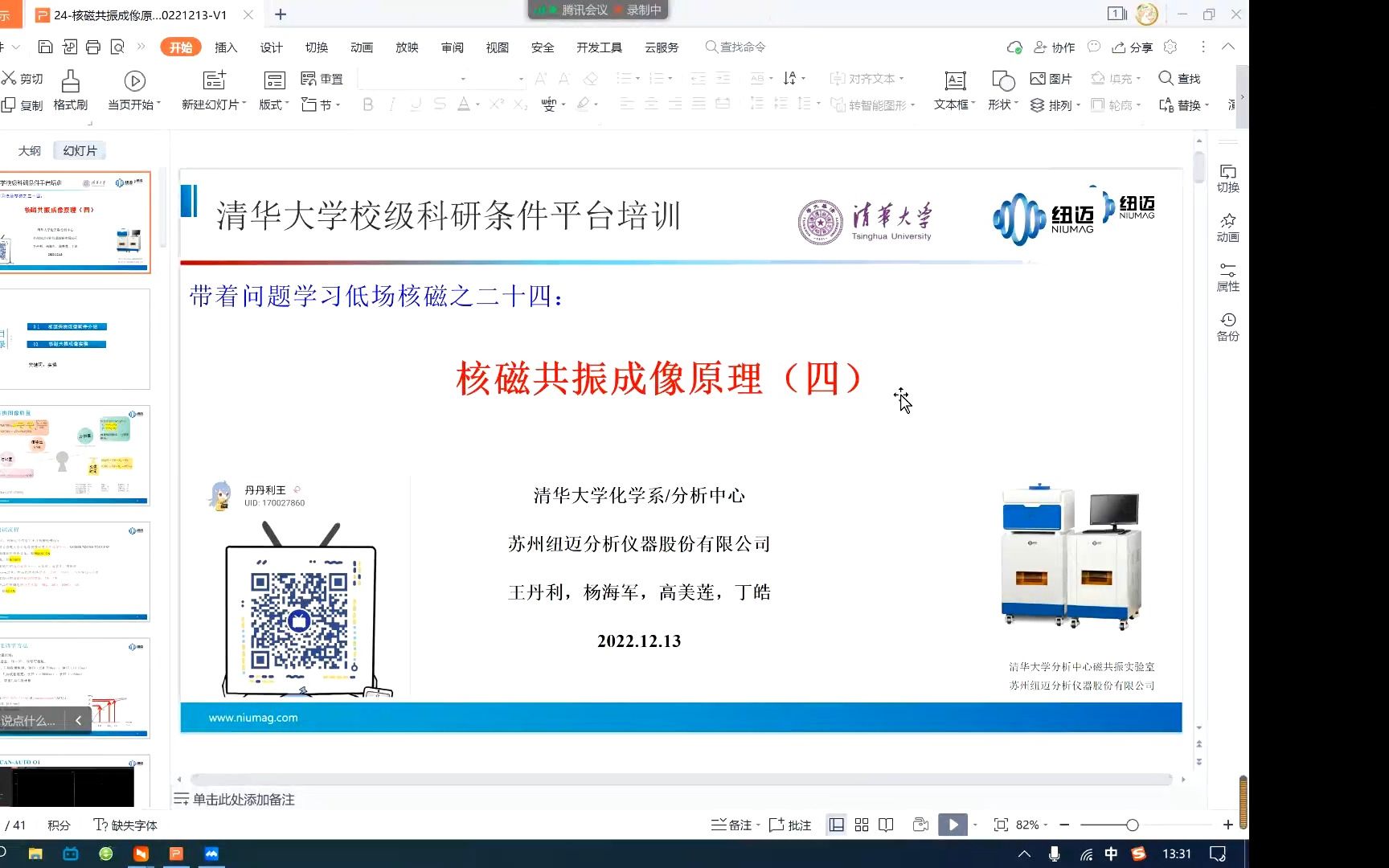This screenshot has width=1389, height=868.
Task: Toggle italic formatting
Action: point(391,104)
